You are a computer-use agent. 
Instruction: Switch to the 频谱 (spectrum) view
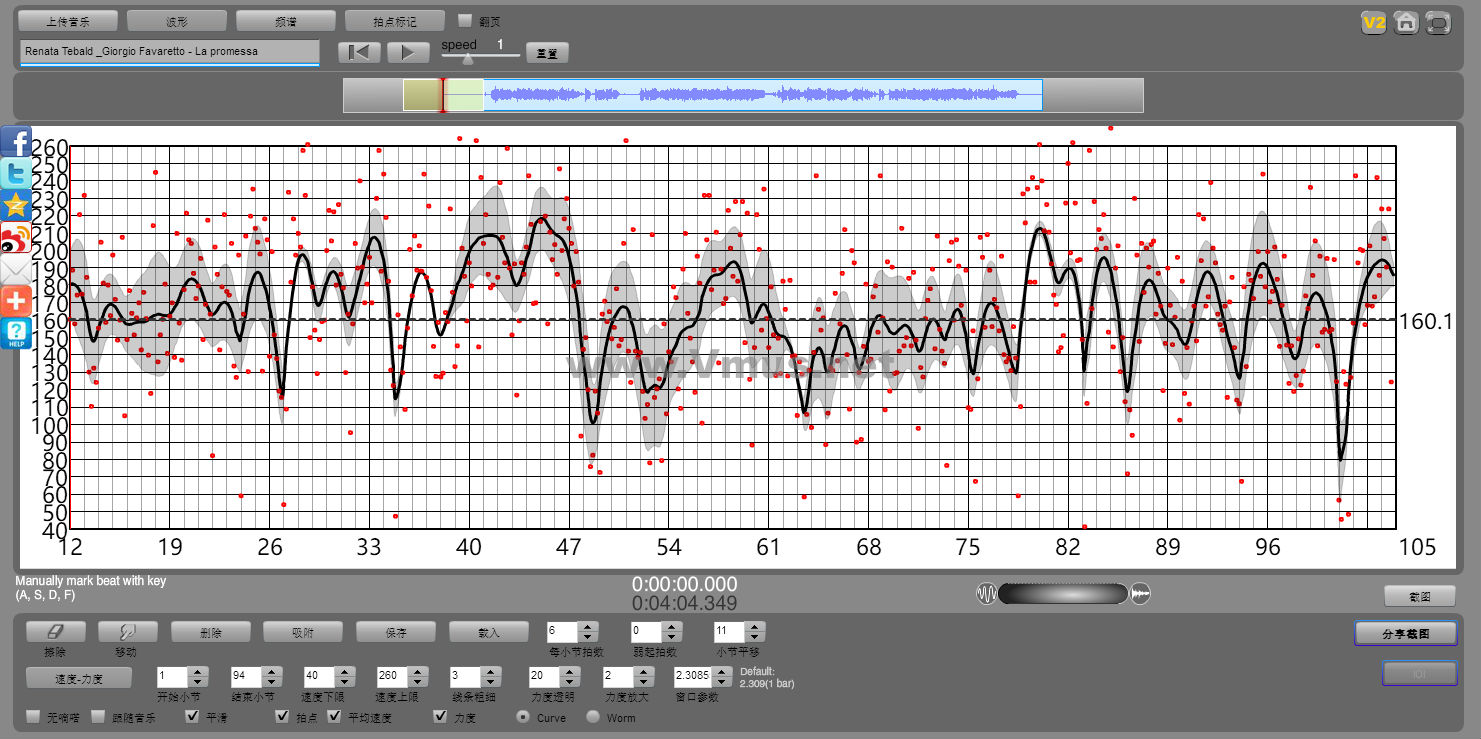point(286,21)
